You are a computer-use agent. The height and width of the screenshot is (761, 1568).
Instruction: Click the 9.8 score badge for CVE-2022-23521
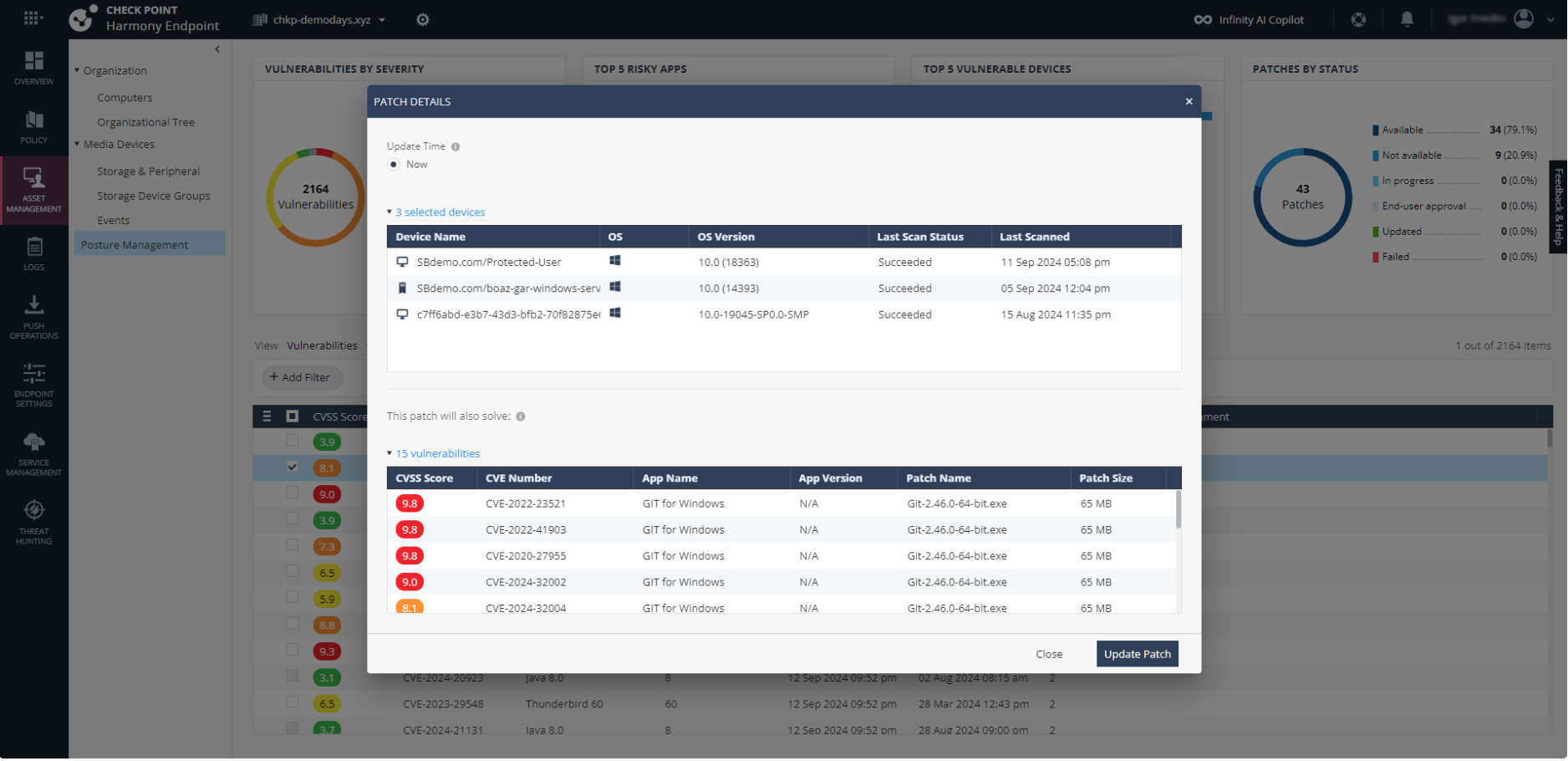click(x=410, y=503)
